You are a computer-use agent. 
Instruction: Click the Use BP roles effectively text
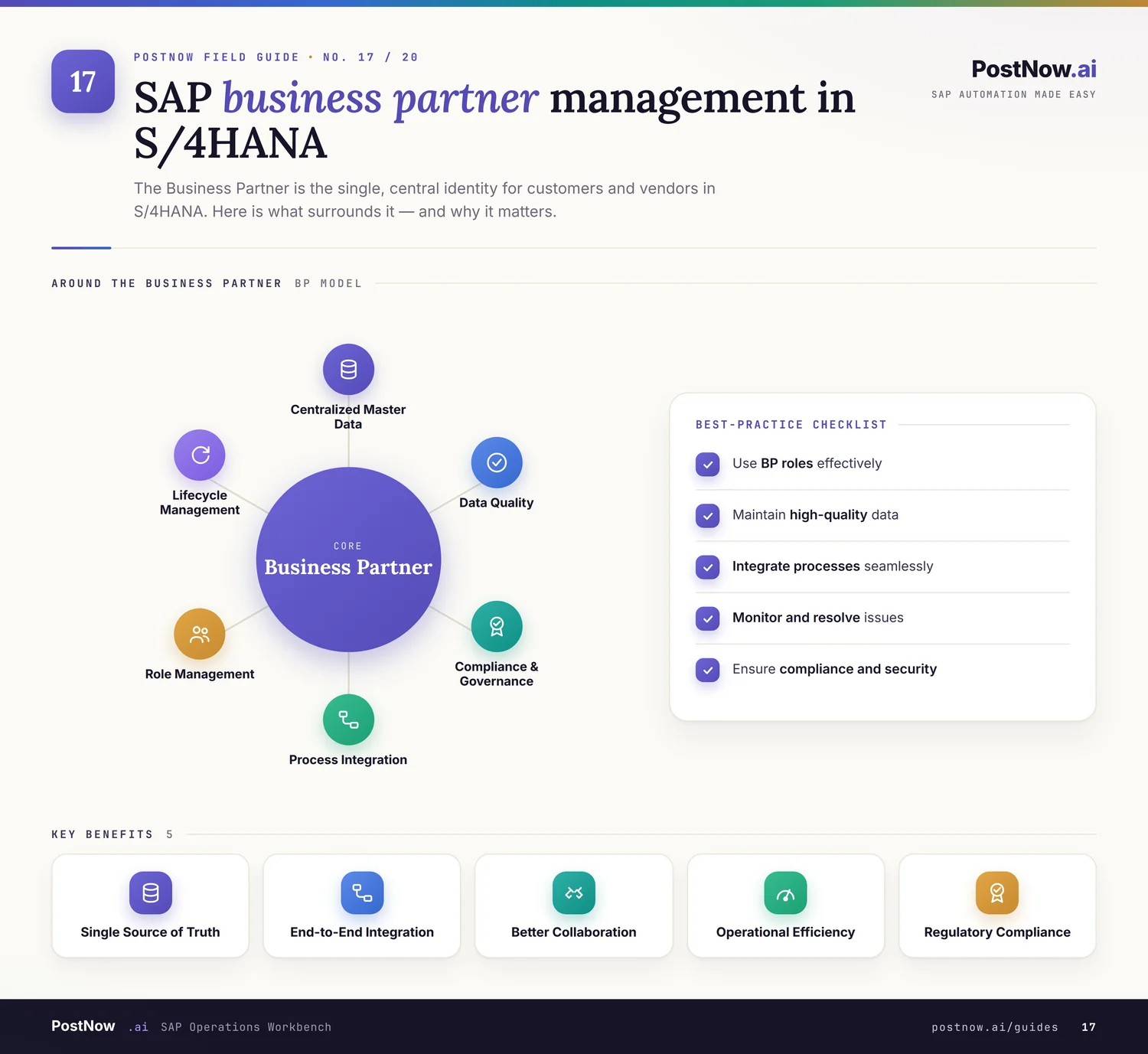(x=807, y=463)
